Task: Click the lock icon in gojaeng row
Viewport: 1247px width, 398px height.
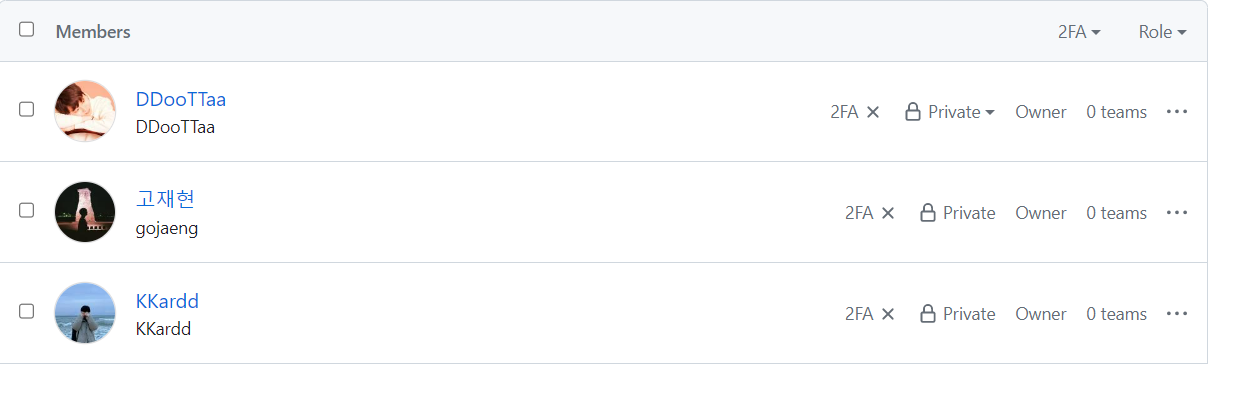Action: [928, 212]
